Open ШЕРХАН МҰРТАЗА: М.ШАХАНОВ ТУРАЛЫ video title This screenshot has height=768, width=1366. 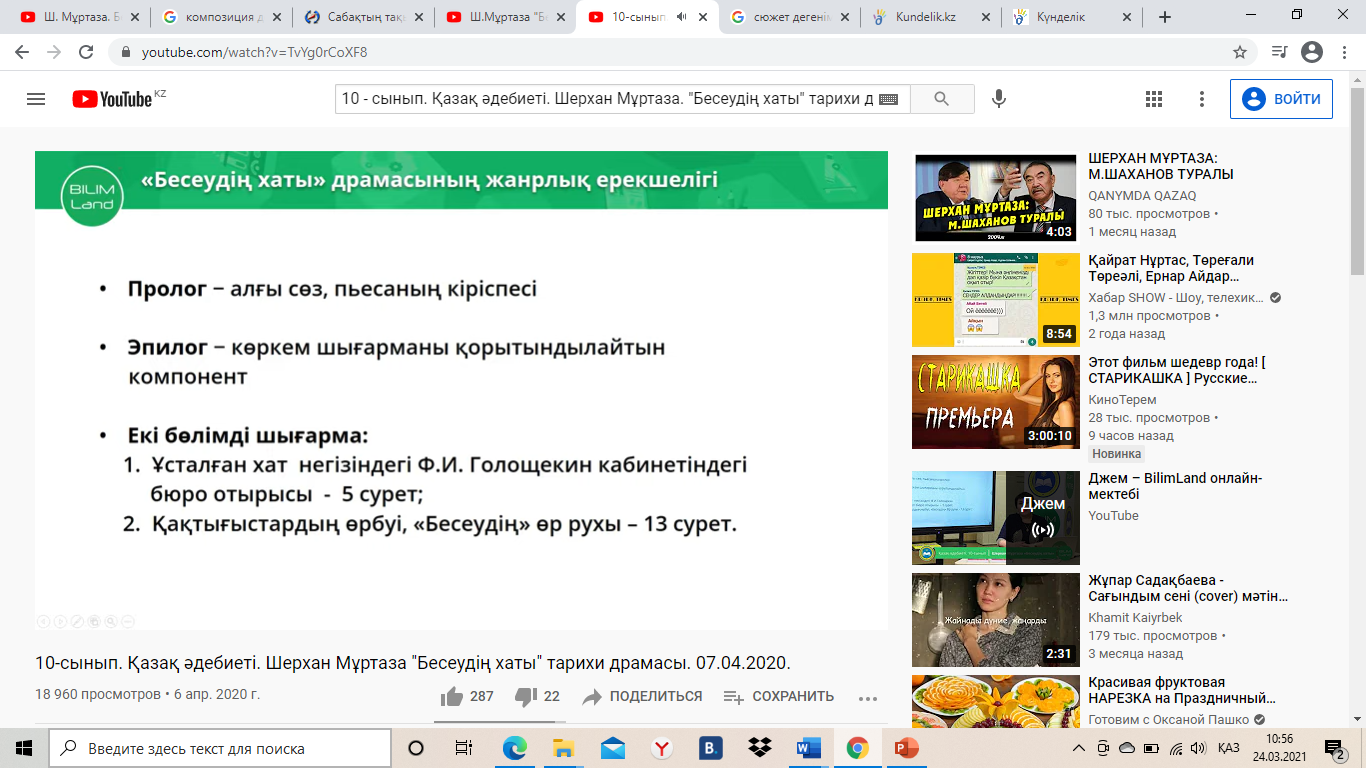[1160, 166]
